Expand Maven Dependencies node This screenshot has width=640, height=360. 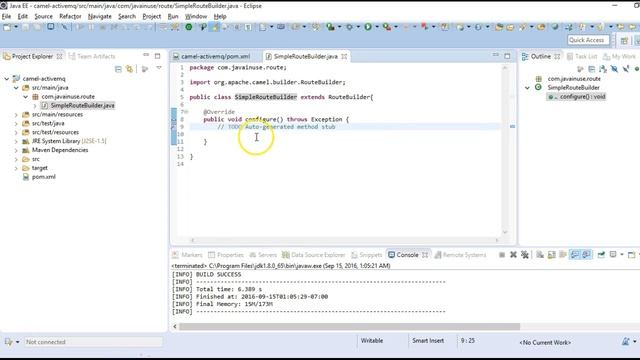pyautogui.click(x=16, y=150)
